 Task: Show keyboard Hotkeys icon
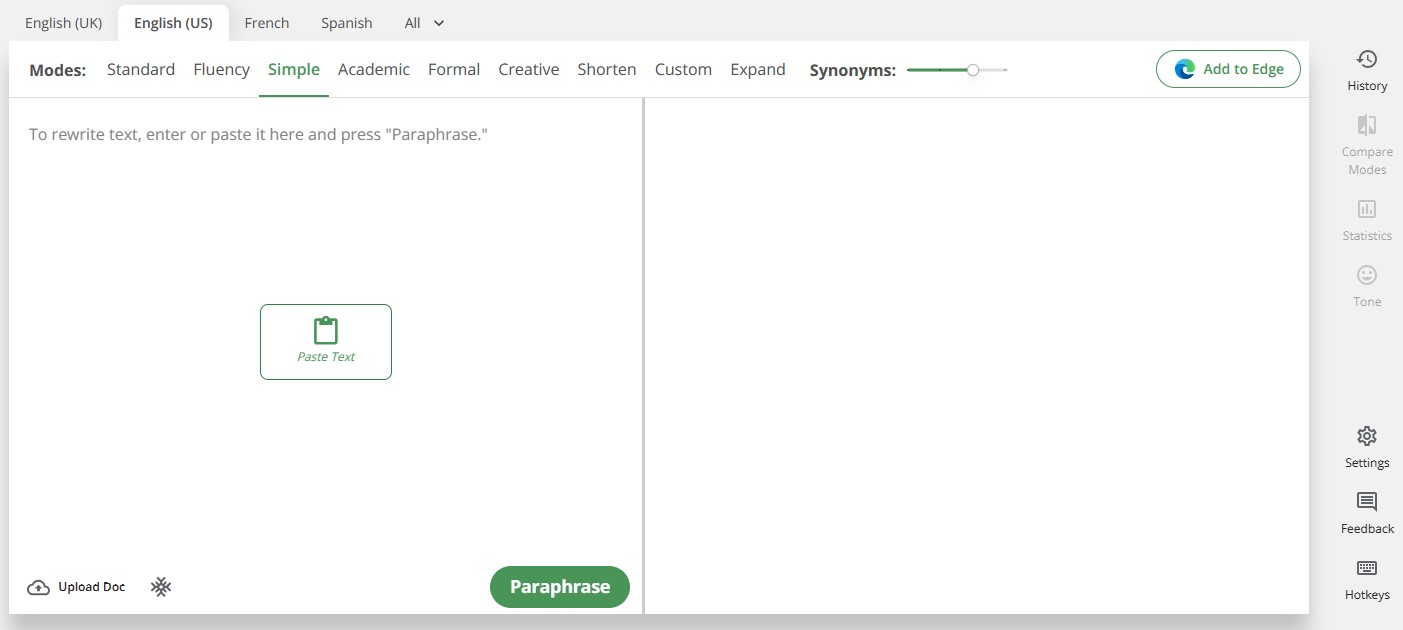tap(1367, 568)
